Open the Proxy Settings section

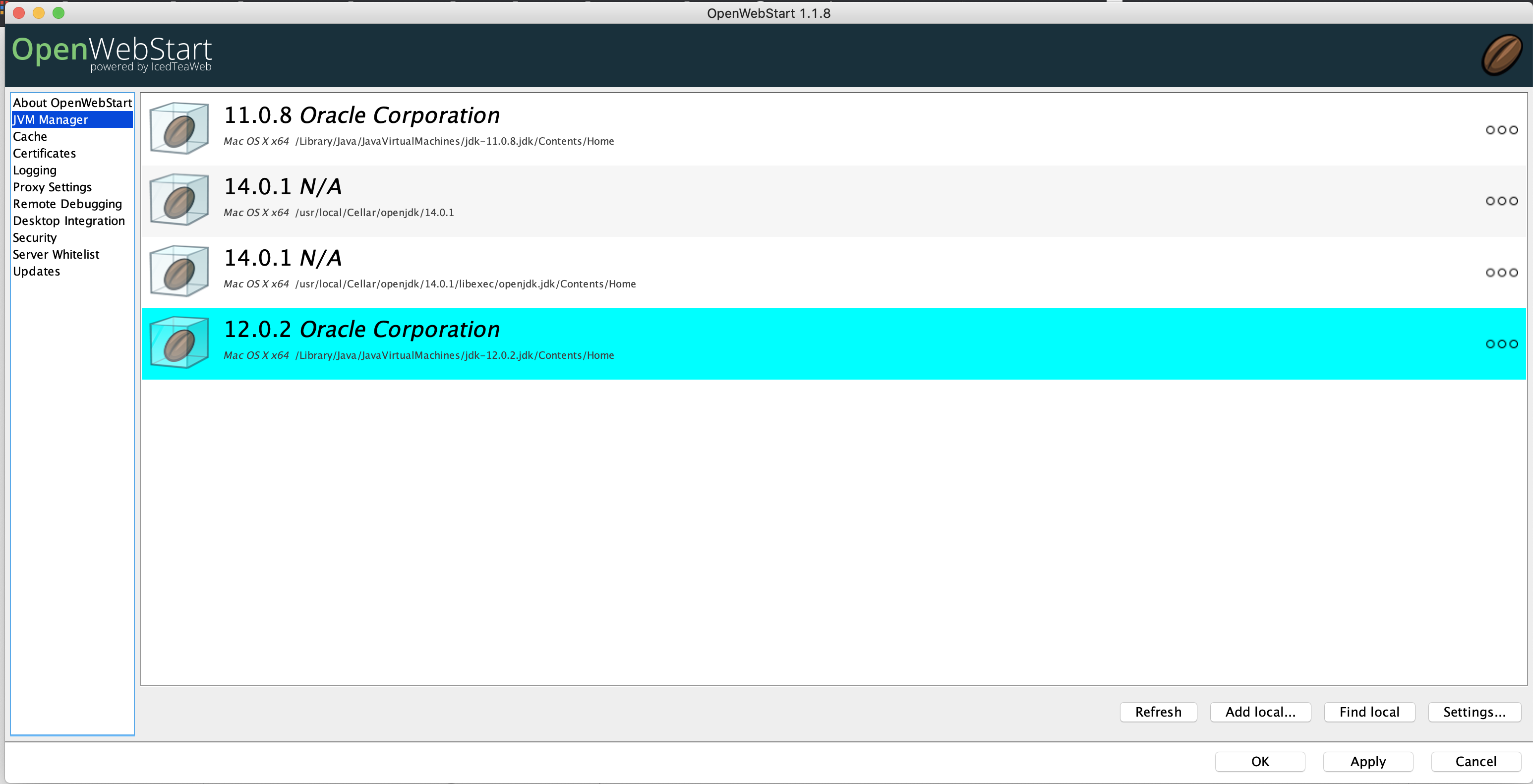click(52, 187)
